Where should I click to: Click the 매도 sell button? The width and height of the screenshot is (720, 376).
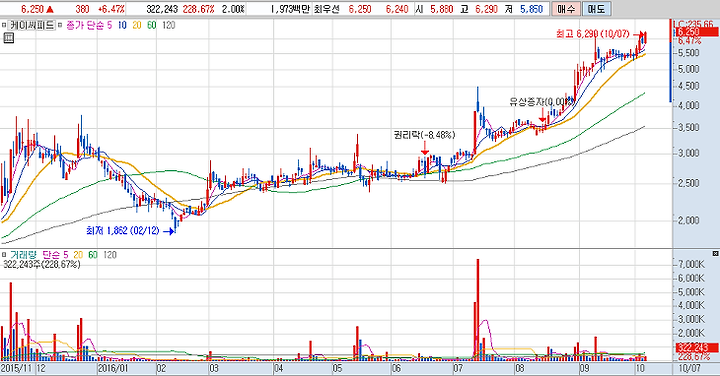tap(596, 9)
